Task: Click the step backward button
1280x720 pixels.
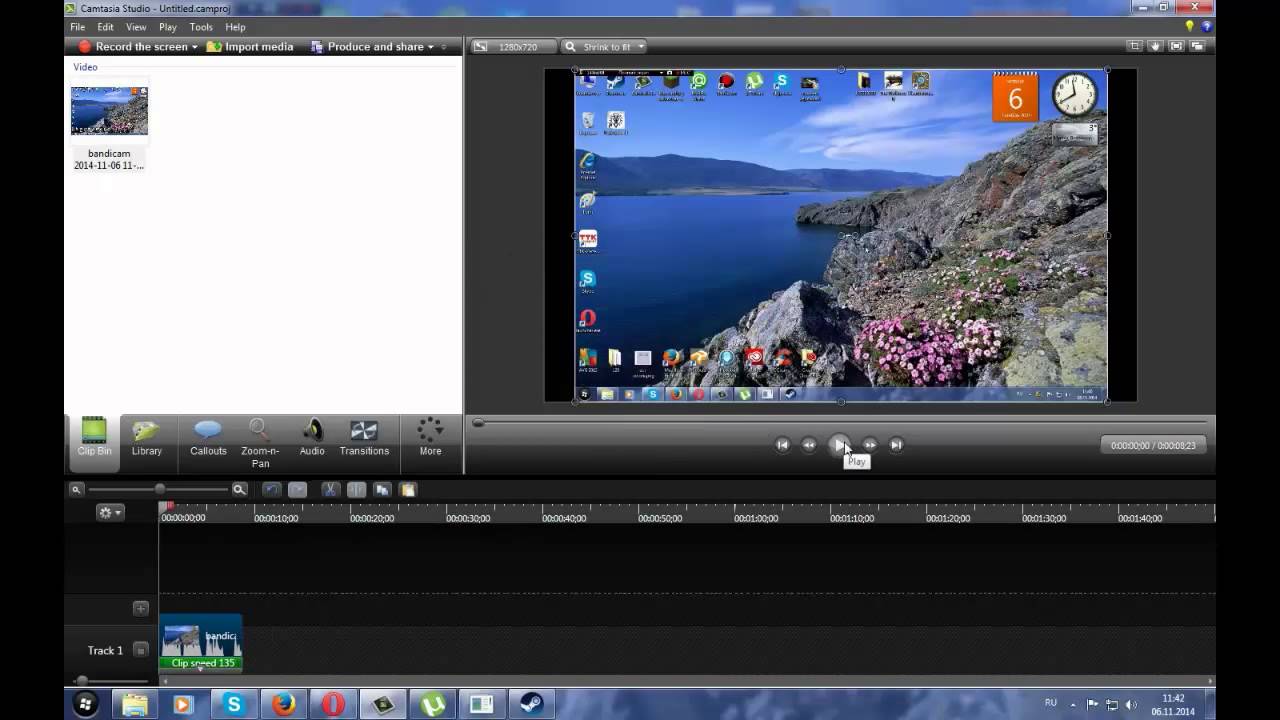Action: 809,445
